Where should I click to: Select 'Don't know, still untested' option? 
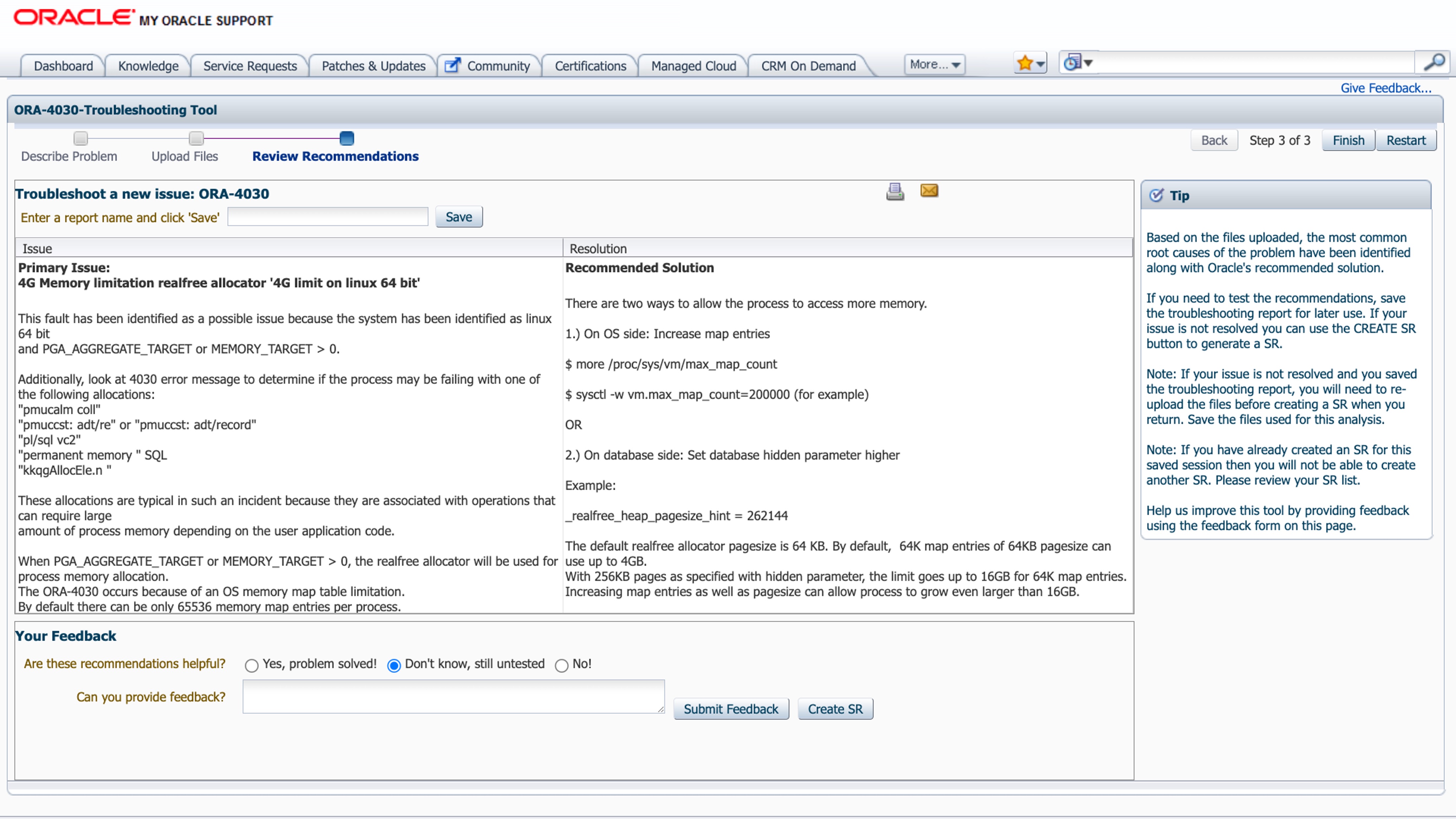pyautogui.click(x=394, y=666)
